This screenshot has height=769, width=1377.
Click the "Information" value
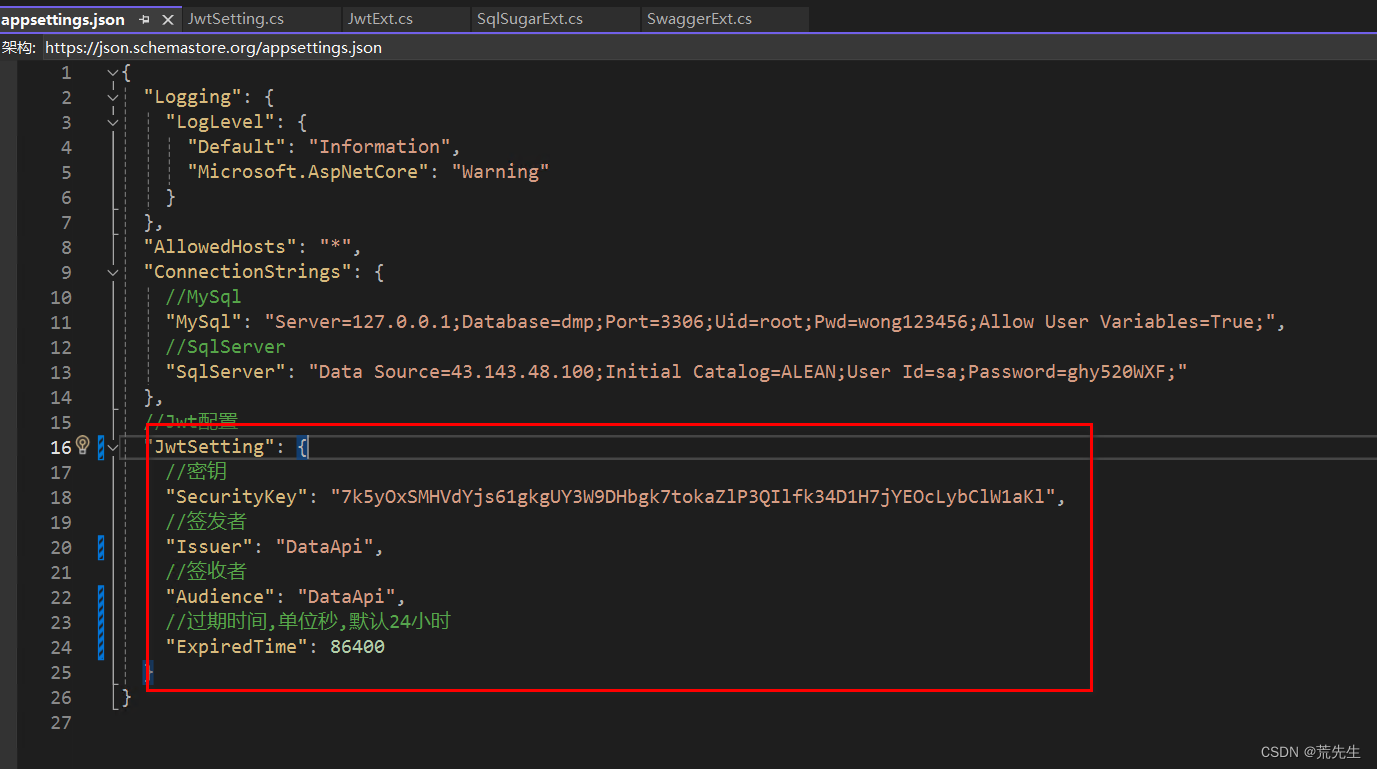[379, 147]
